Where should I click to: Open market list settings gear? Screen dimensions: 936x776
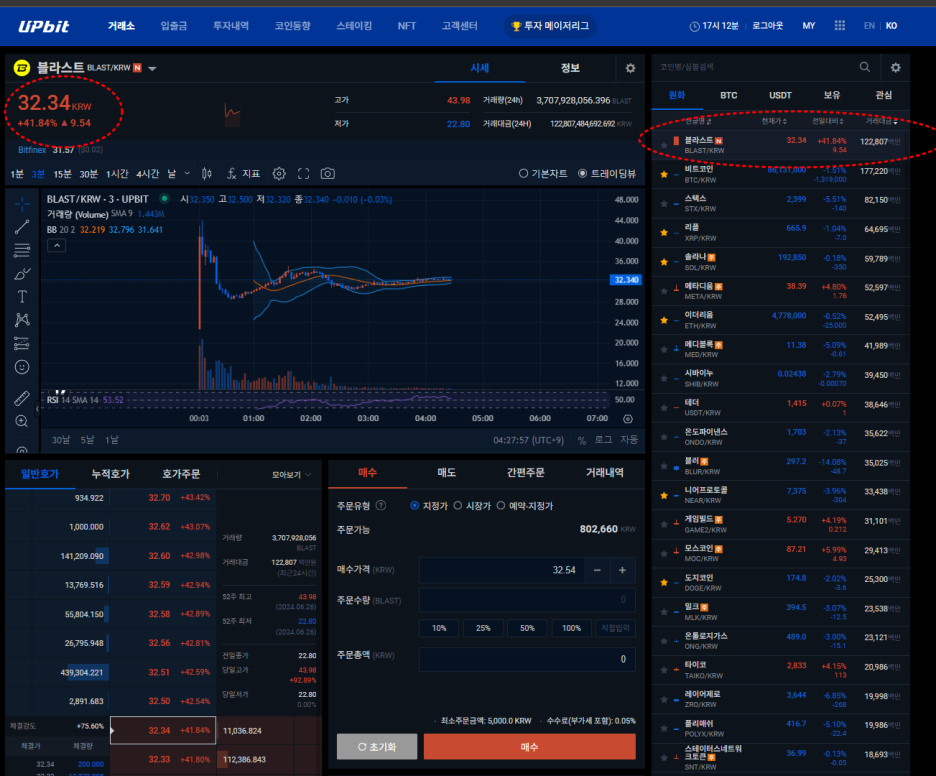pos(895,67)
